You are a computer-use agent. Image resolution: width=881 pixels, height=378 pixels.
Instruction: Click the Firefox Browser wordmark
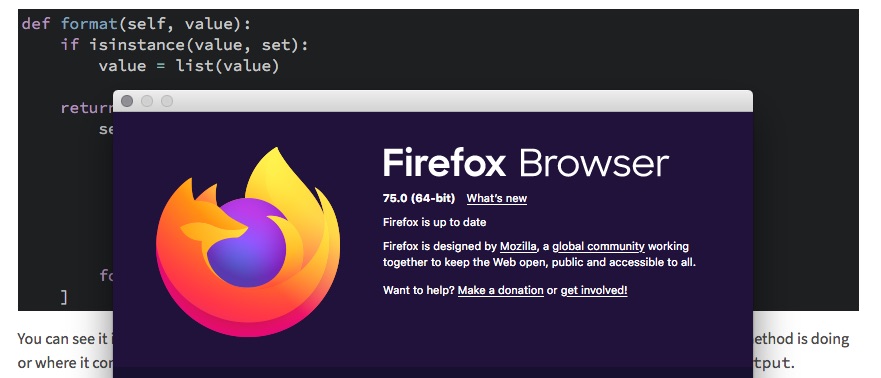[x=526, y=163]
